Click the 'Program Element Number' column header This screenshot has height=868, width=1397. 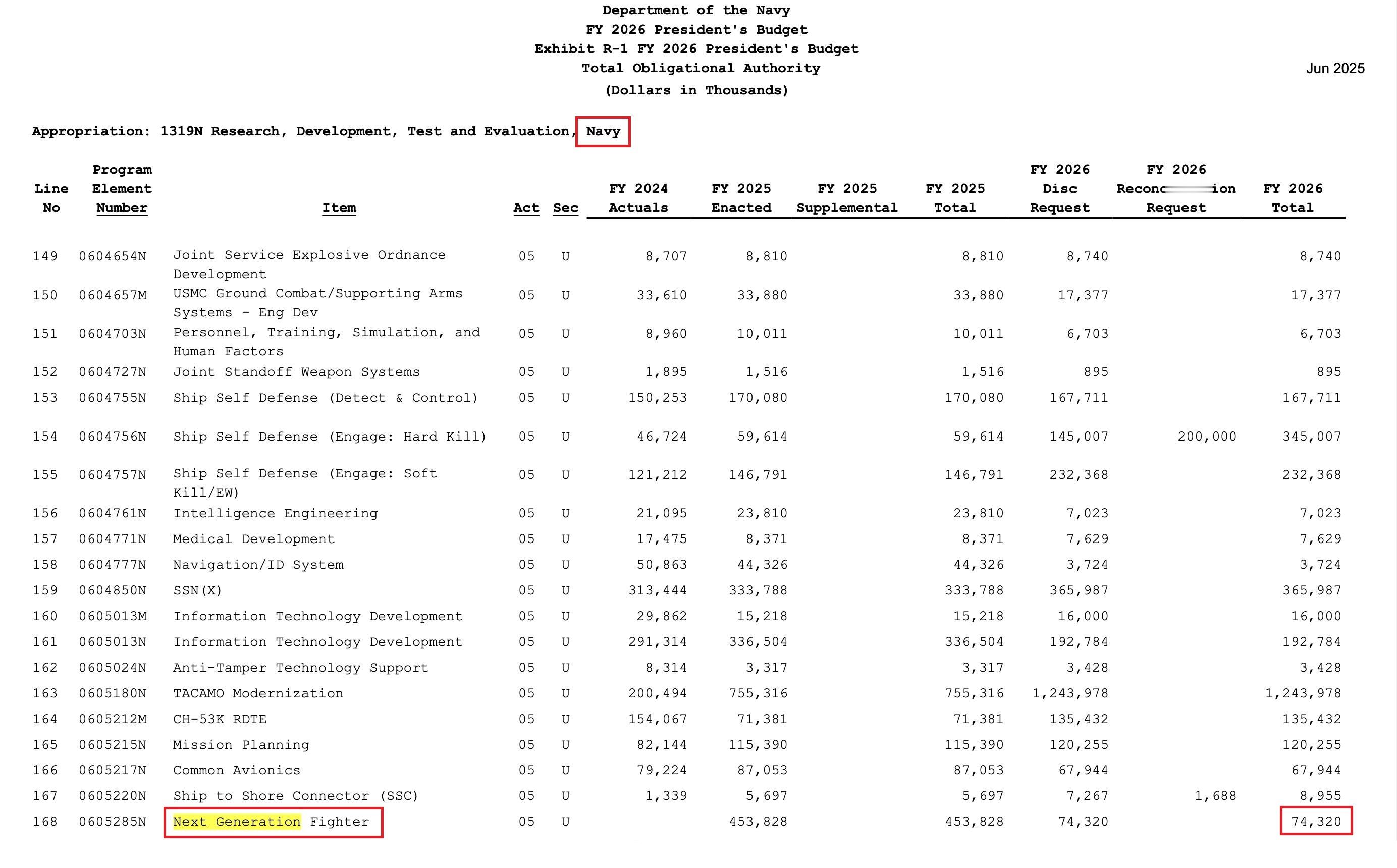pos(122,188)
